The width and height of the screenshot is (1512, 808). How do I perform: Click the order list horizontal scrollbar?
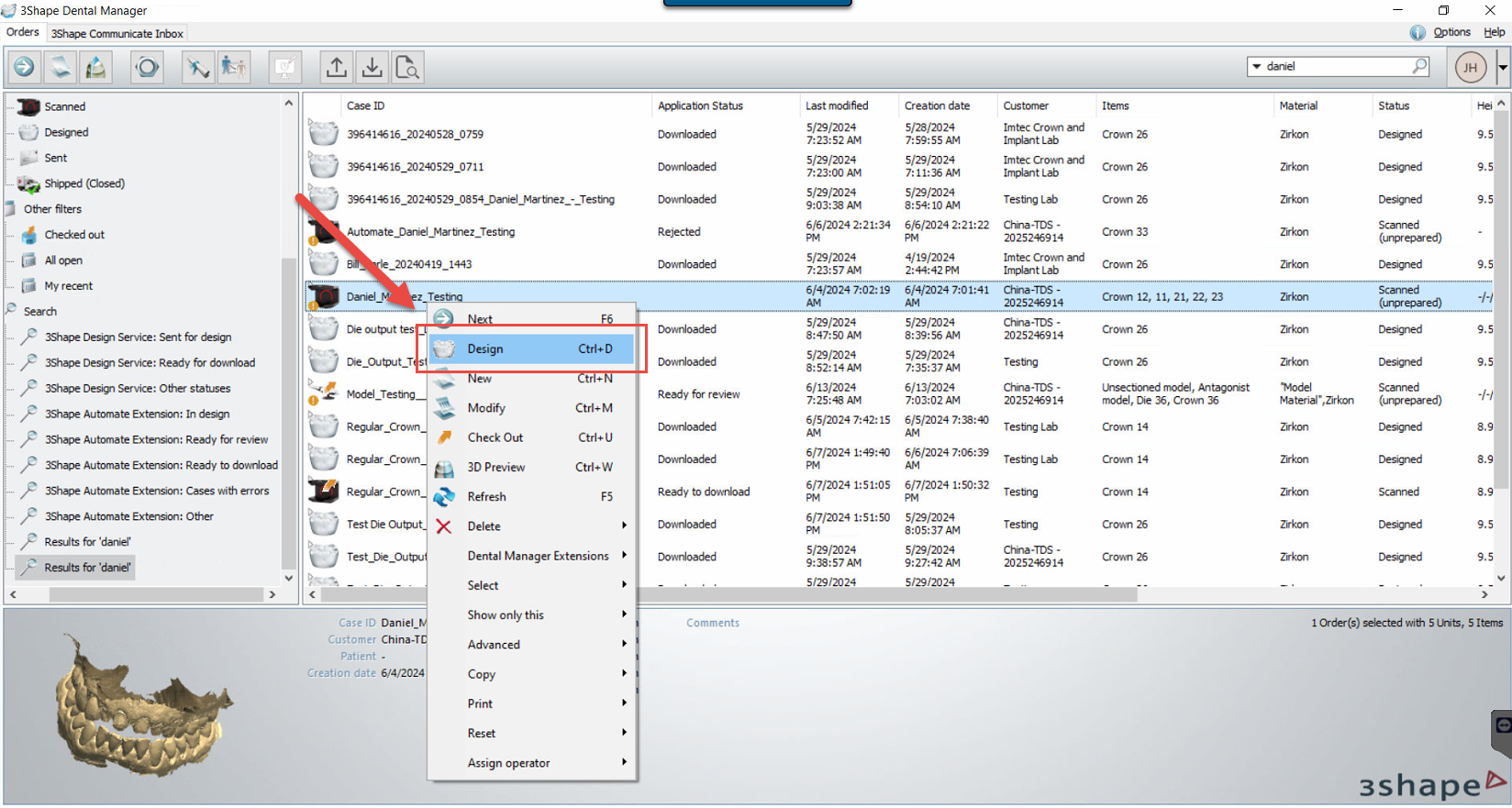click(x=729, y=594)
